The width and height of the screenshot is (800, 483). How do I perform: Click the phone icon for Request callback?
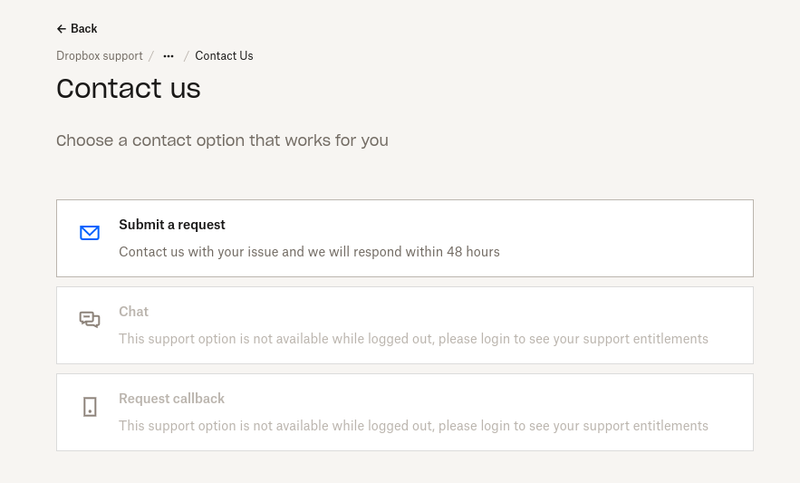[90, 407]
